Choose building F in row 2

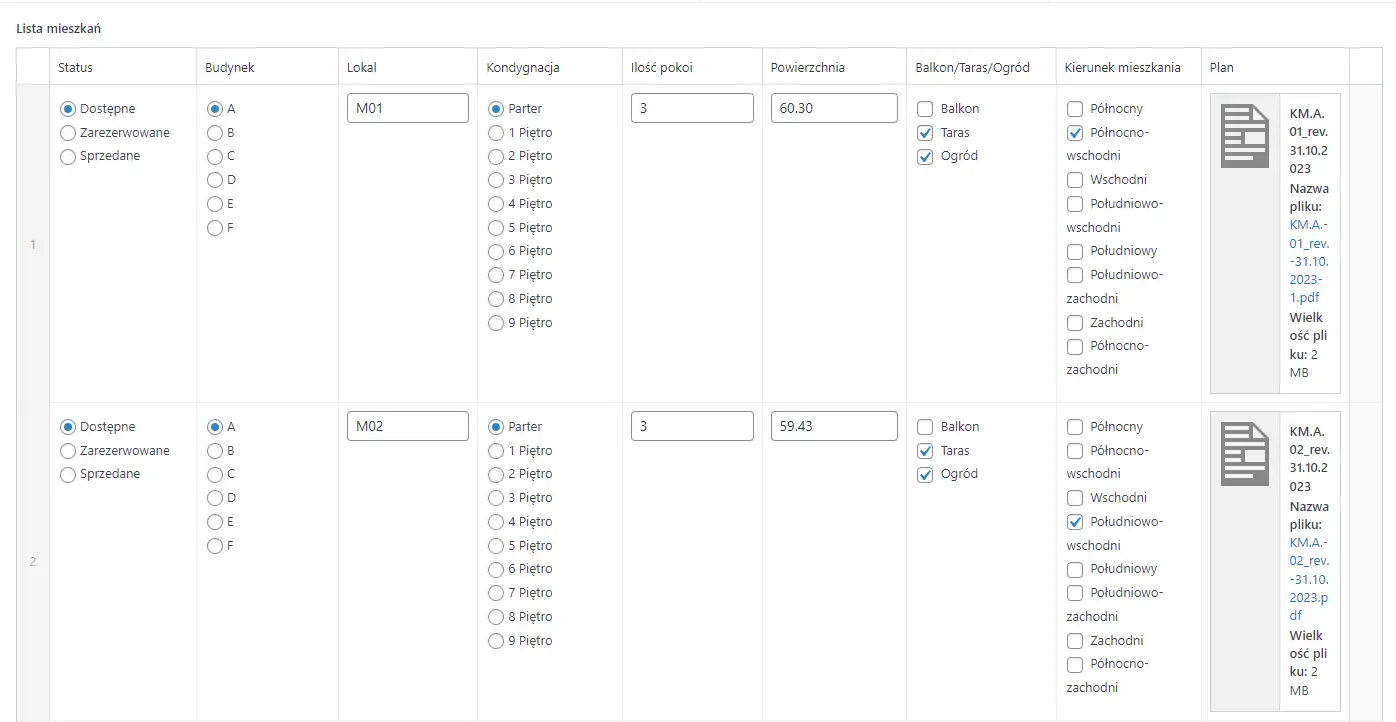click(215, 546)
